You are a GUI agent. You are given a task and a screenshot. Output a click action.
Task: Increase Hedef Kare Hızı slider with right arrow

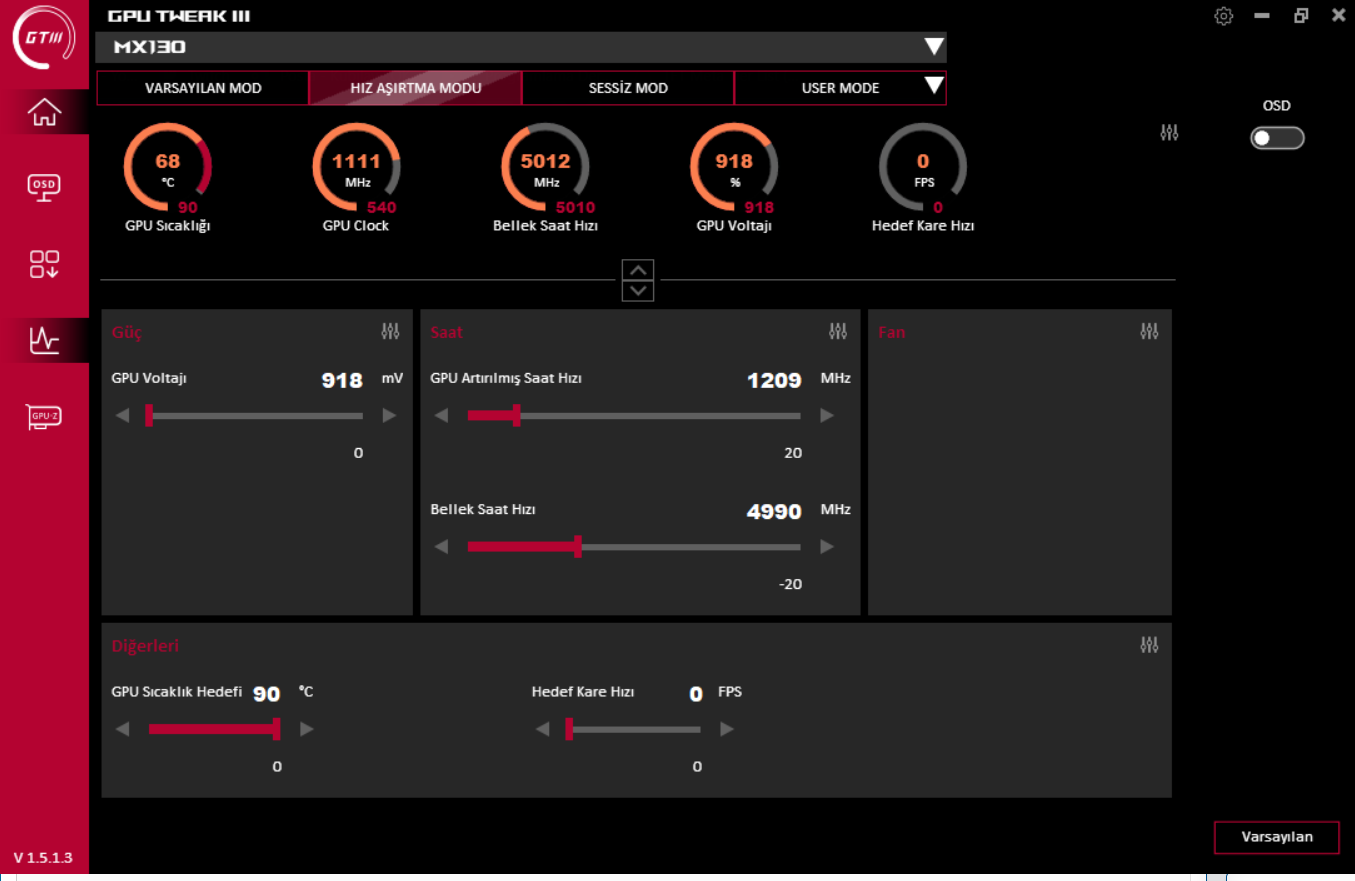727,729
